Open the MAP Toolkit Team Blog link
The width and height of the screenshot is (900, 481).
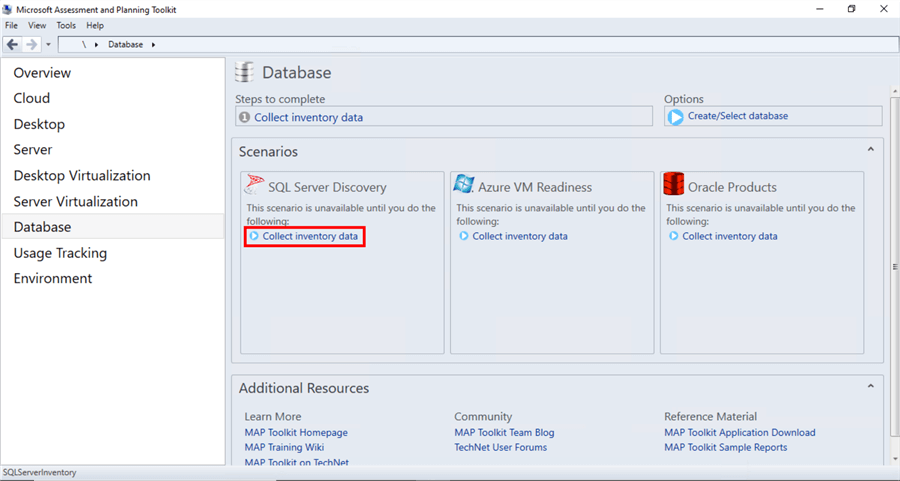click(x=505, y=432)
